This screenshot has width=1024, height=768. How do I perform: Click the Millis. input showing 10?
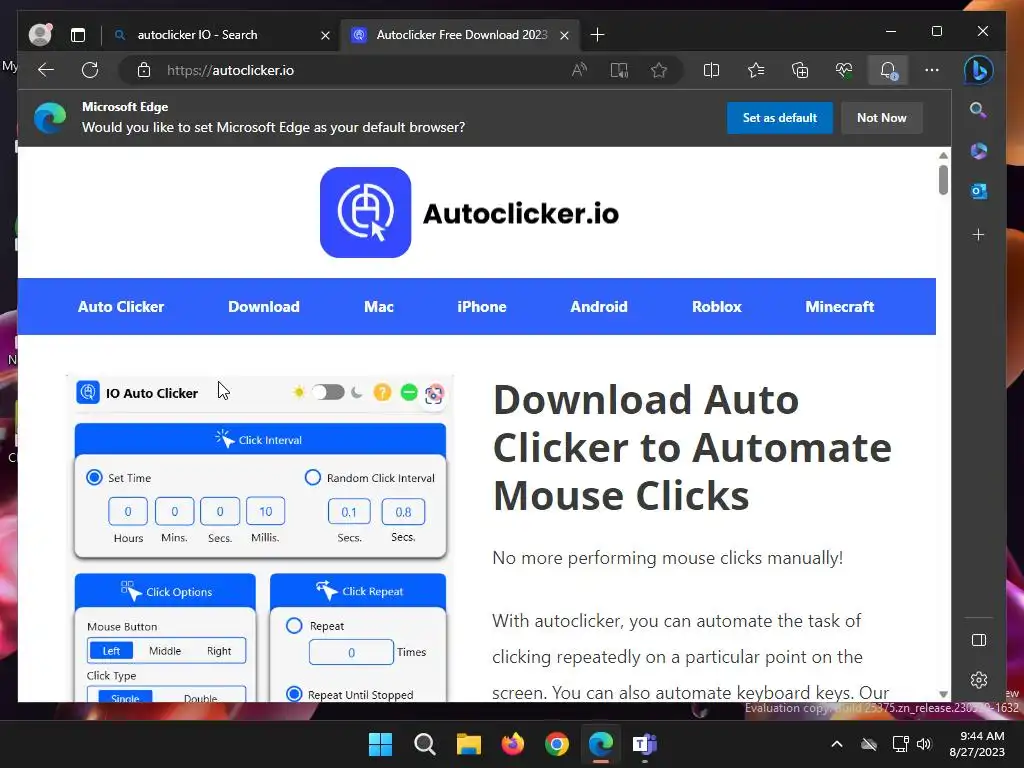click(265, 511)
